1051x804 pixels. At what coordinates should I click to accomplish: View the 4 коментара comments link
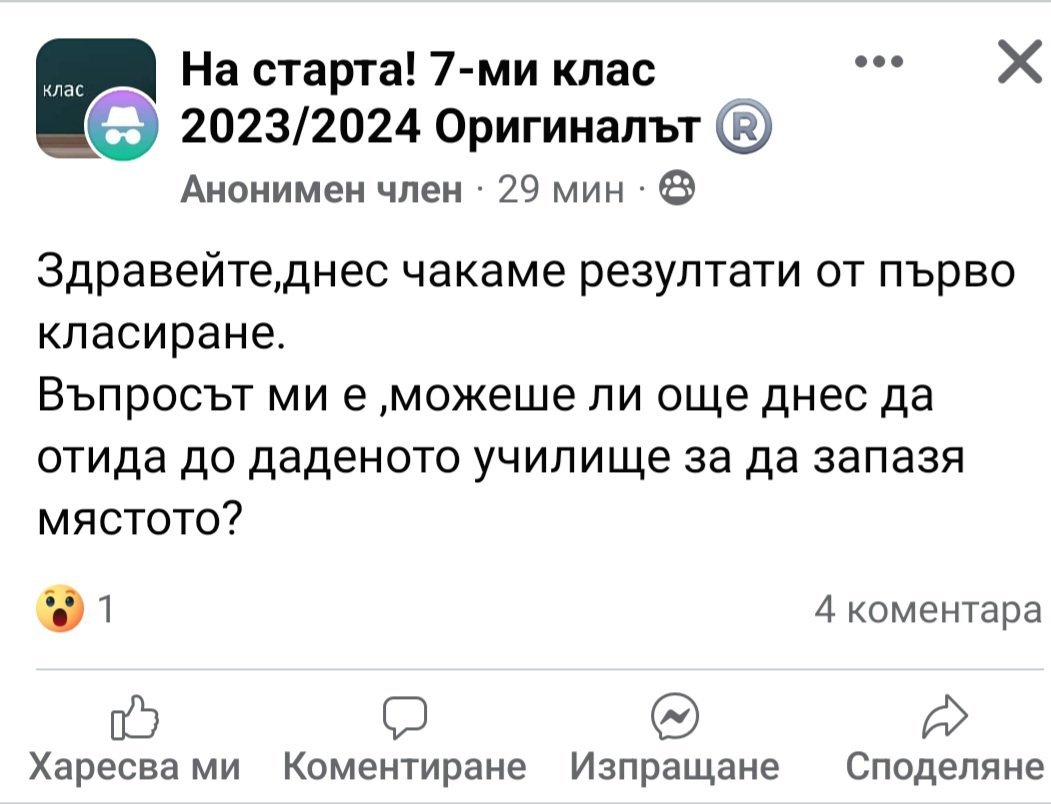[x=928, y=609]
